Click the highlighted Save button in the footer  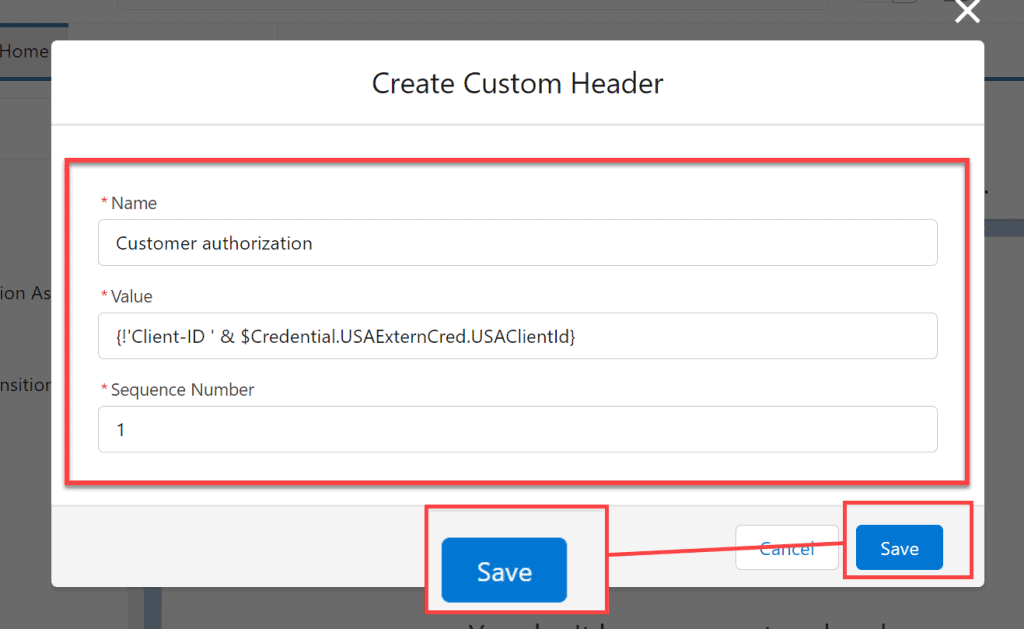[x=898, y=548]
